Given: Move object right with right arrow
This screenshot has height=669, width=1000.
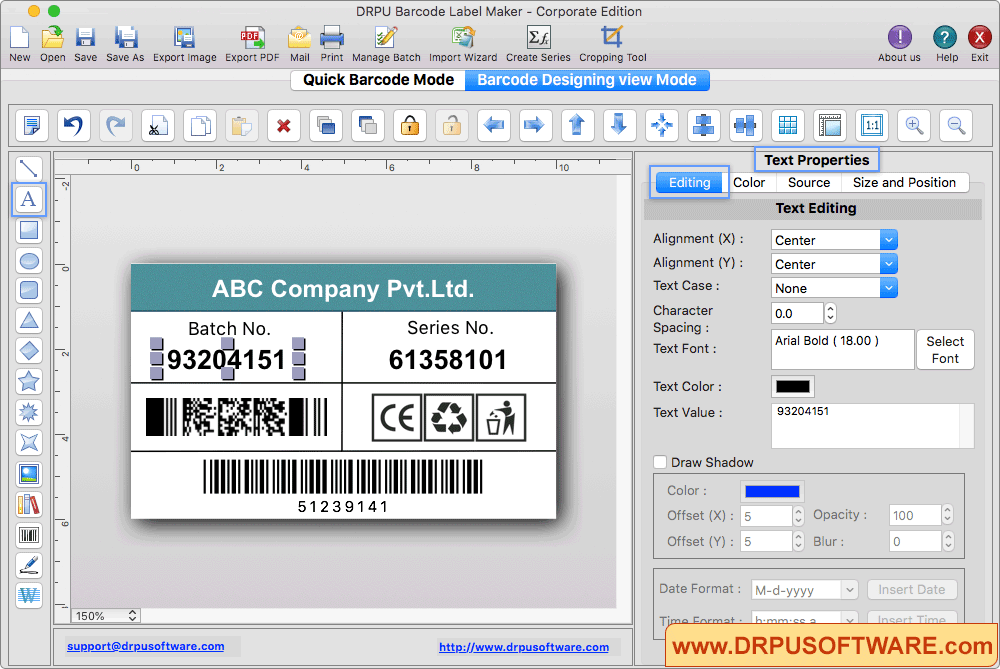Looking at the screenshot, I should [535, 125].
